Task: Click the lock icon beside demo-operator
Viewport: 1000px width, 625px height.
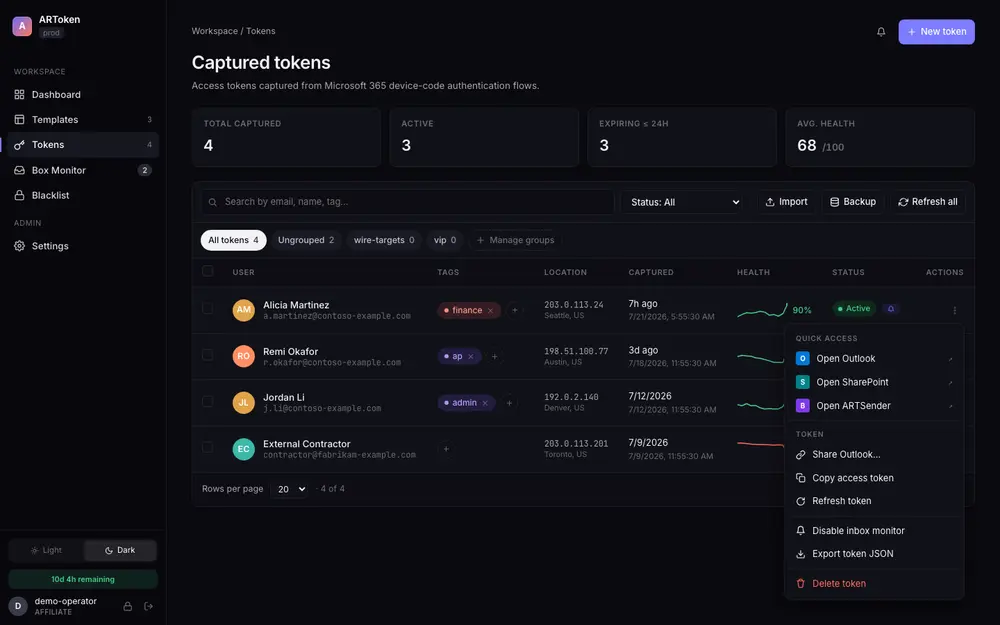Action: (128, 607)
